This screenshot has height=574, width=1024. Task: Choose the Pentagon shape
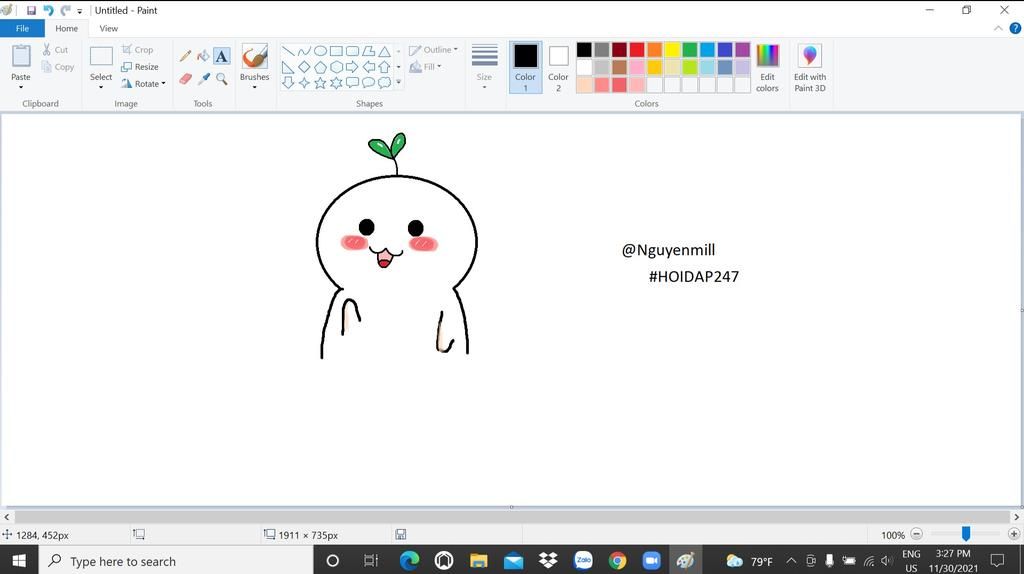(x=320, y=67)
